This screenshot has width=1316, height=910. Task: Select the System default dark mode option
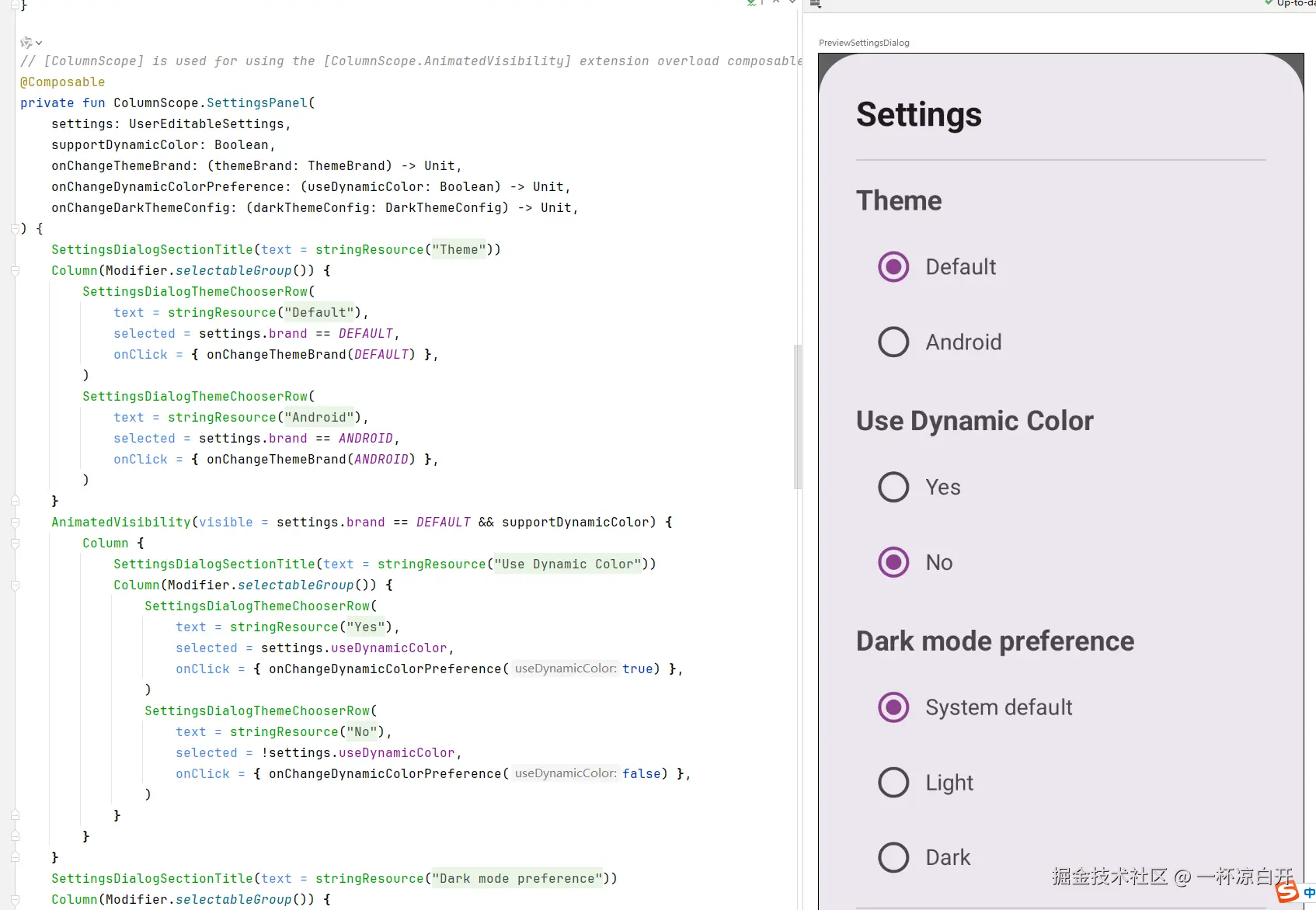point(893,708)
